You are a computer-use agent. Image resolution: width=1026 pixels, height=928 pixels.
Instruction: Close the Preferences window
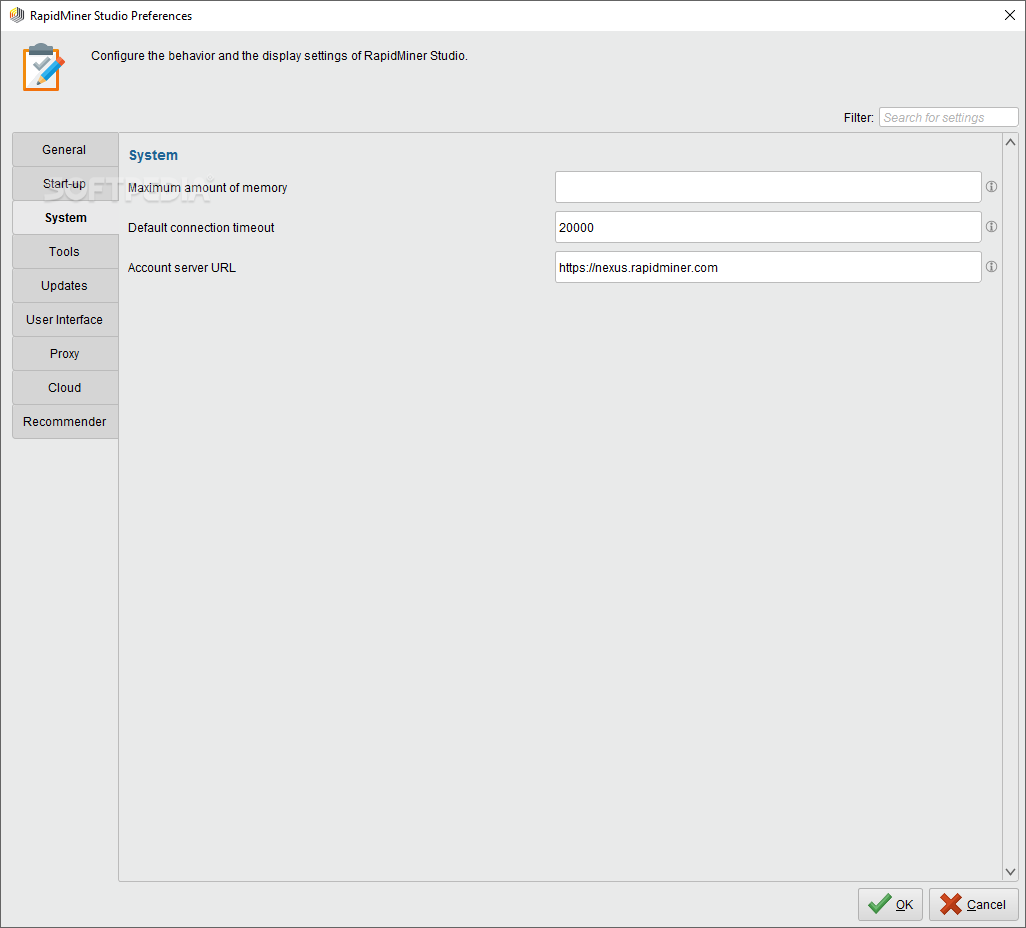[x=1010, y=15]
